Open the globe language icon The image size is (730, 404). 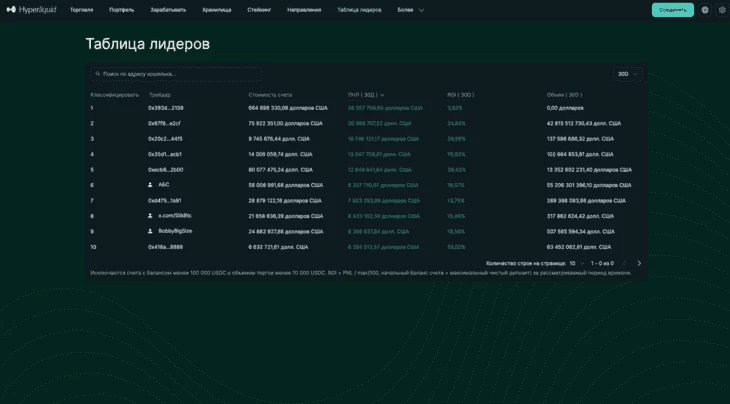point(705,10)
